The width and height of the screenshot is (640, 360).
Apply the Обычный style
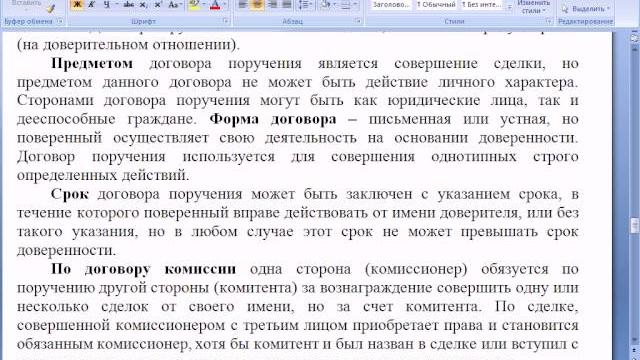pyautogui.click(x=436, y=5)
